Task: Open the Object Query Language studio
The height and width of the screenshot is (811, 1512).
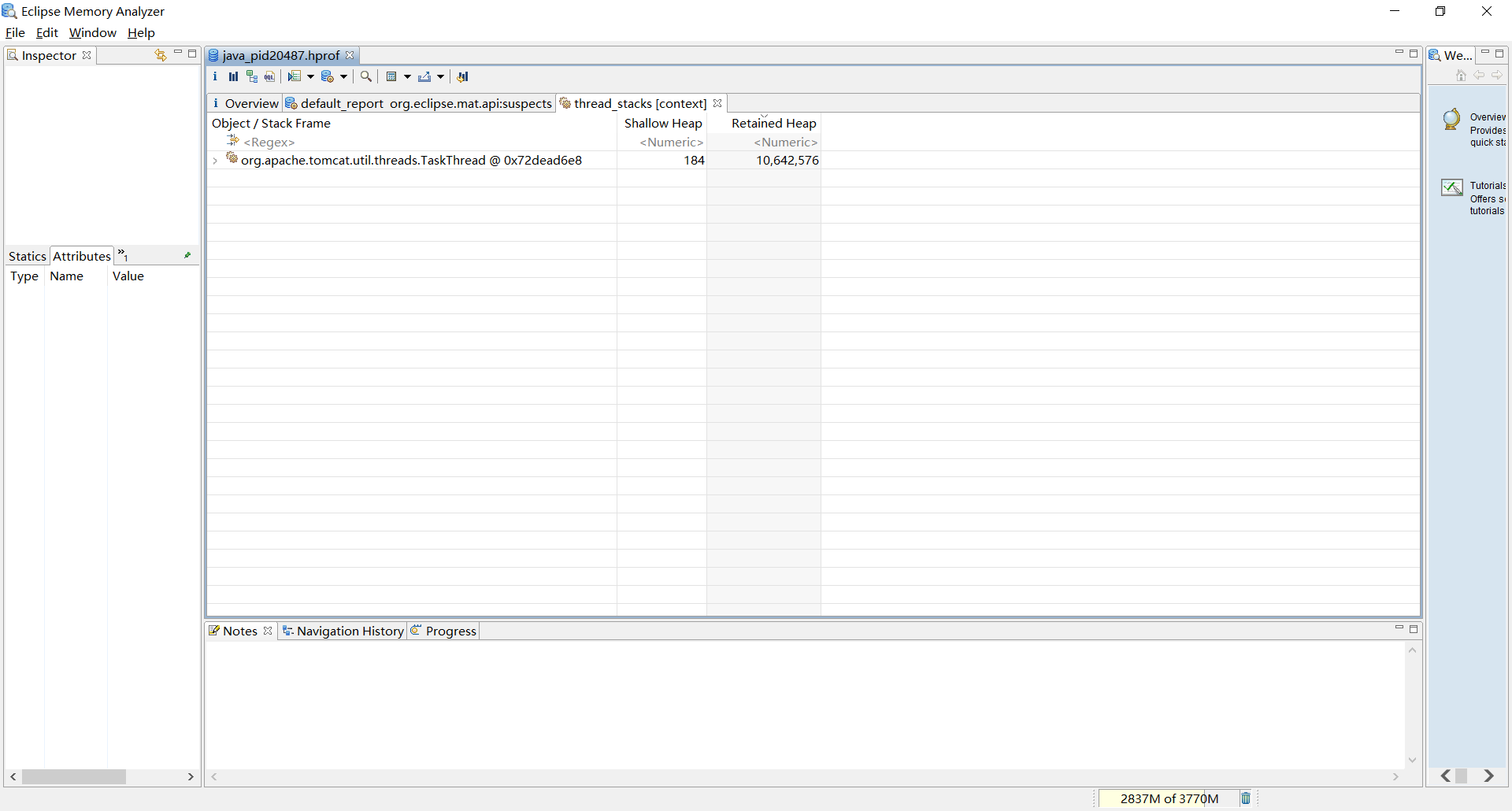Action: point(270,76)
